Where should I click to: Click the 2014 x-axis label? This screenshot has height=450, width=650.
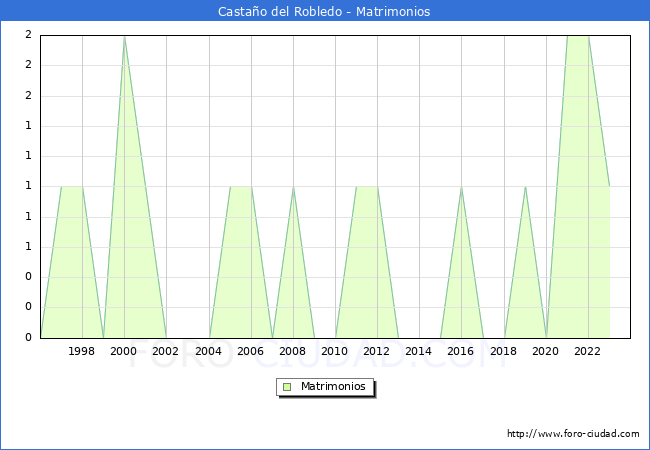pos(419,351)
